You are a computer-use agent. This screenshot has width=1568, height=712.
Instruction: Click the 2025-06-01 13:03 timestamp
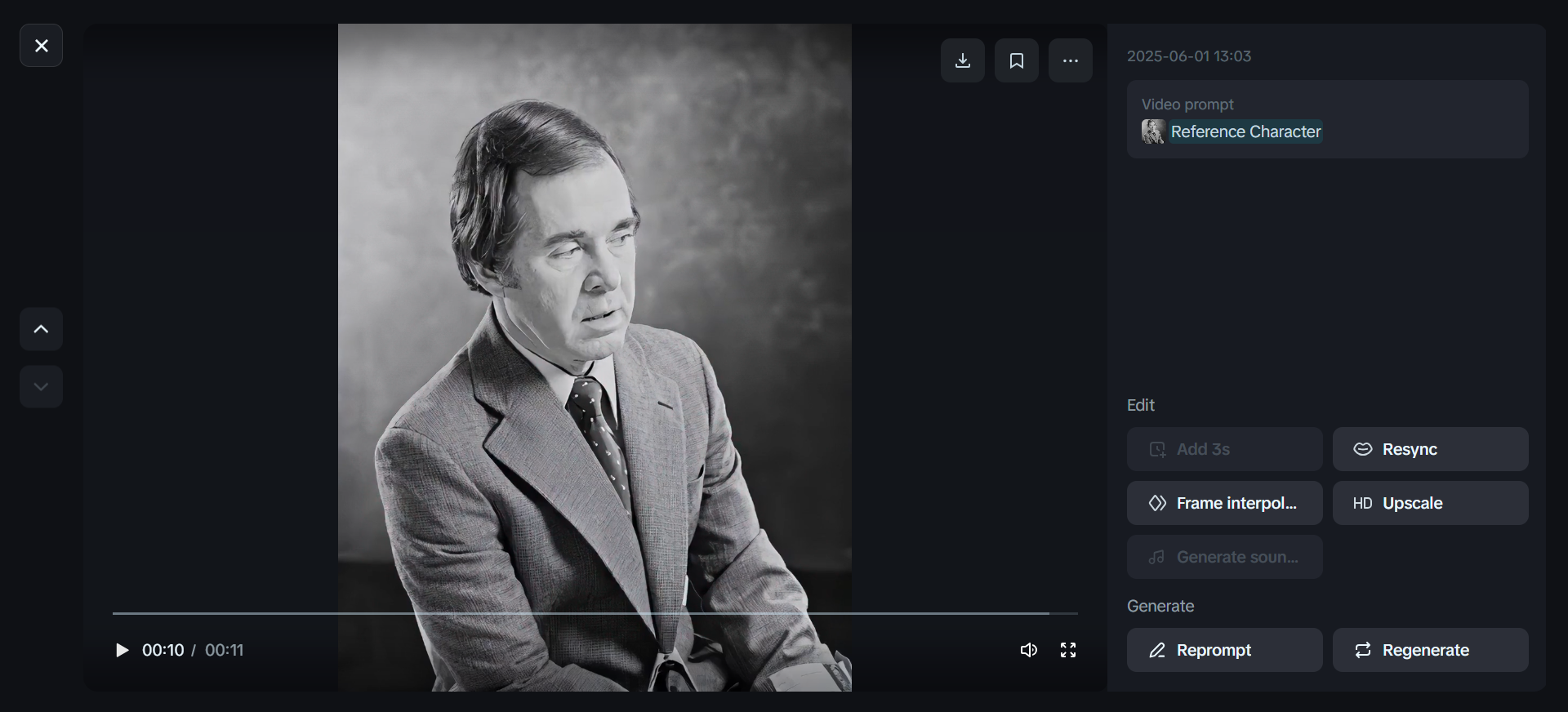(x=1189, y=56)
